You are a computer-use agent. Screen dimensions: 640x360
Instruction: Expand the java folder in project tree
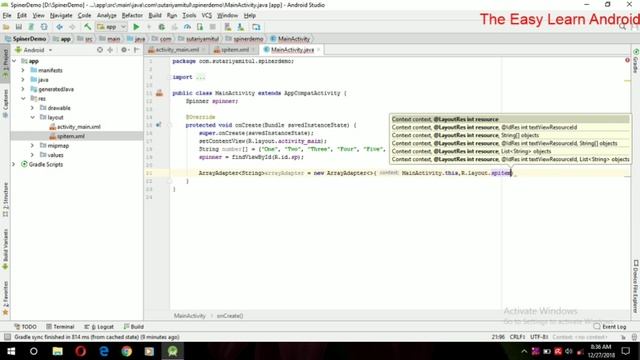click(23, 80)
